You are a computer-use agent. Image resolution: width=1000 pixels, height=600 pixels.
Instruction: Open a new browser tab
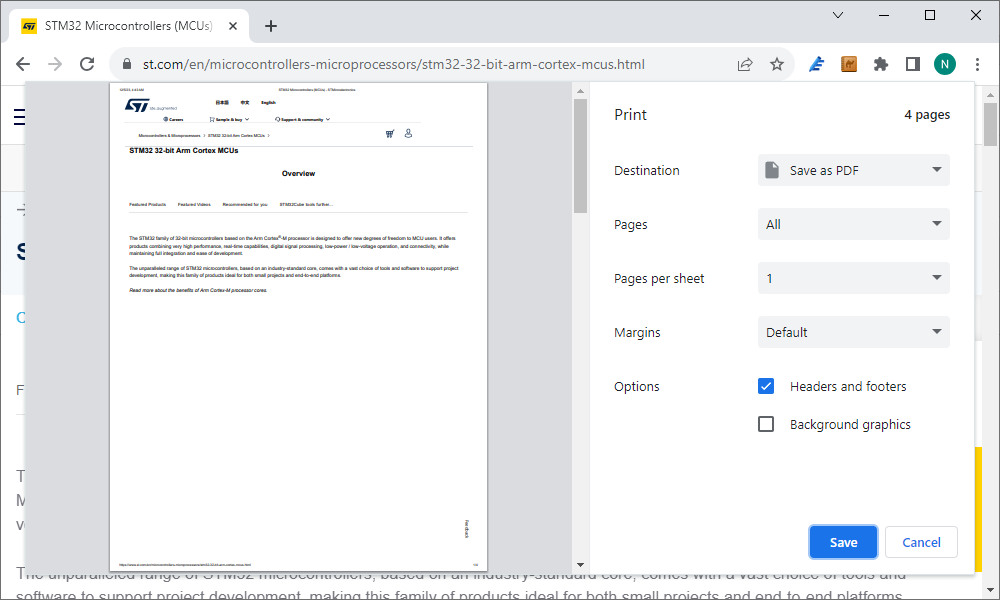(270, 26)
